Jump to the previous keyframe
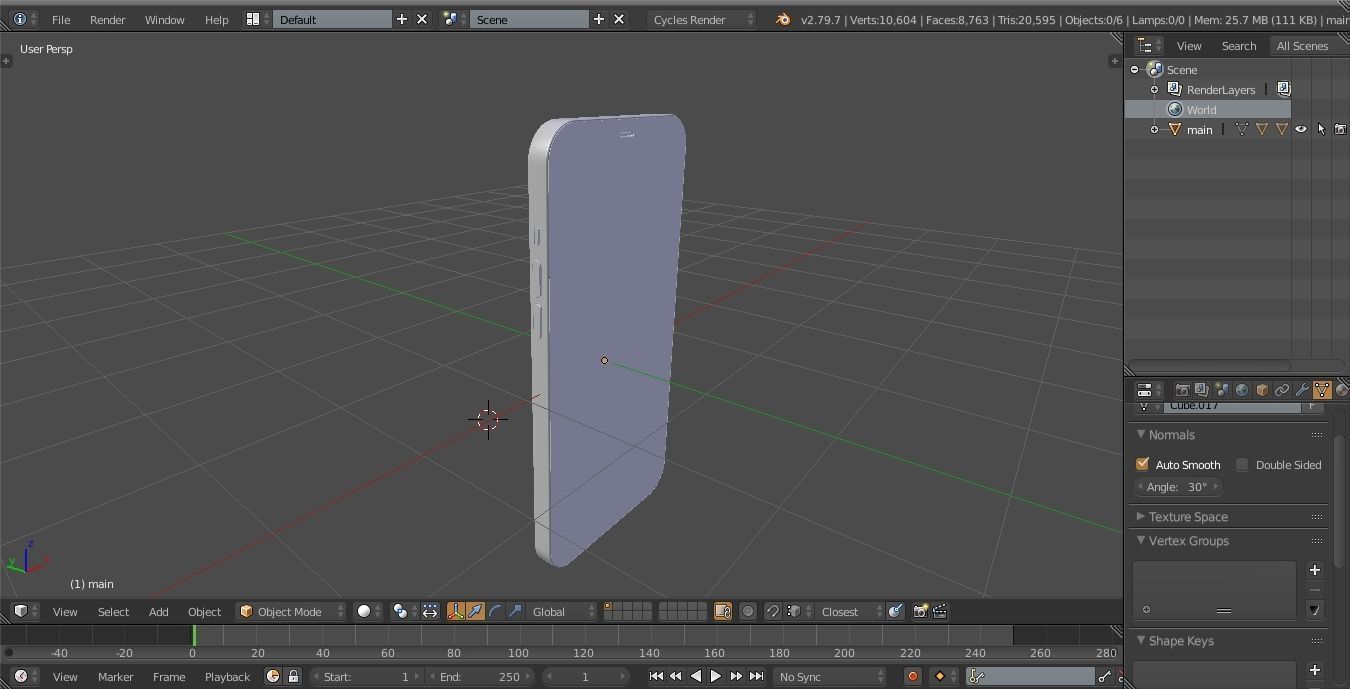The width and height of the screenshot is (1350, 689). click(676, 677)
